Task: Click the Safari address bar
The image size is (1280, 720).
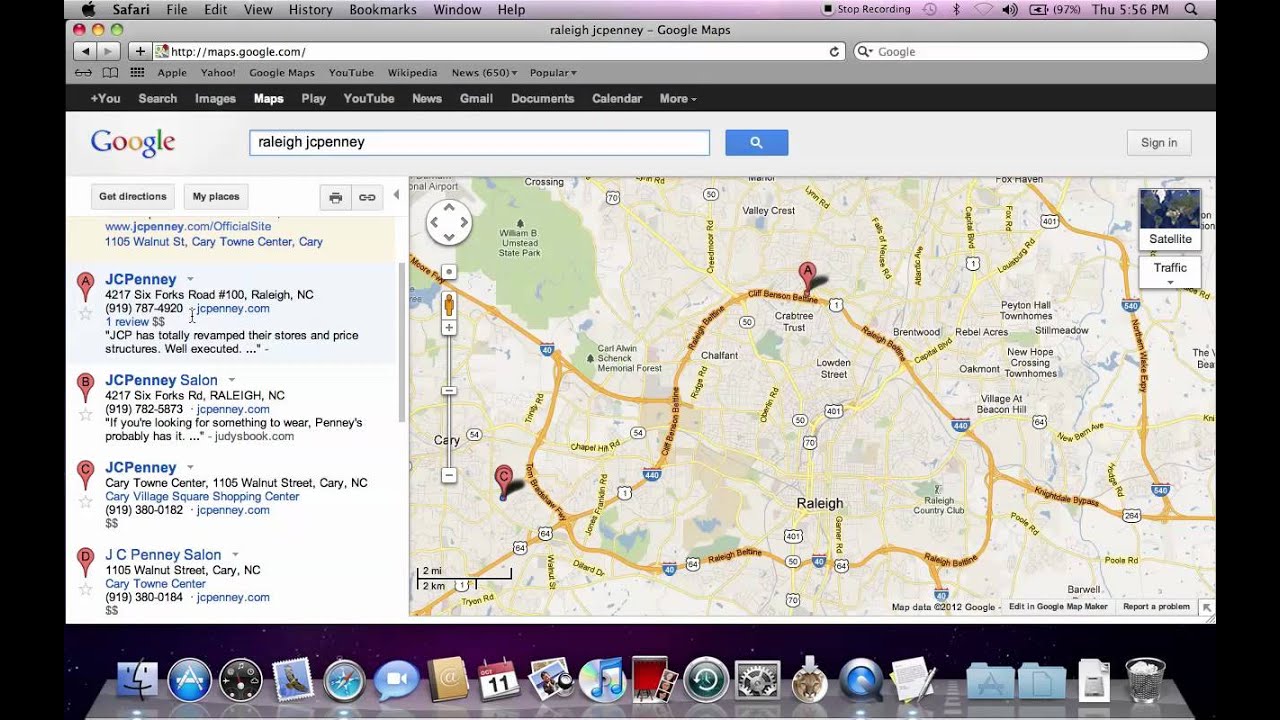Action: point(500,51)
